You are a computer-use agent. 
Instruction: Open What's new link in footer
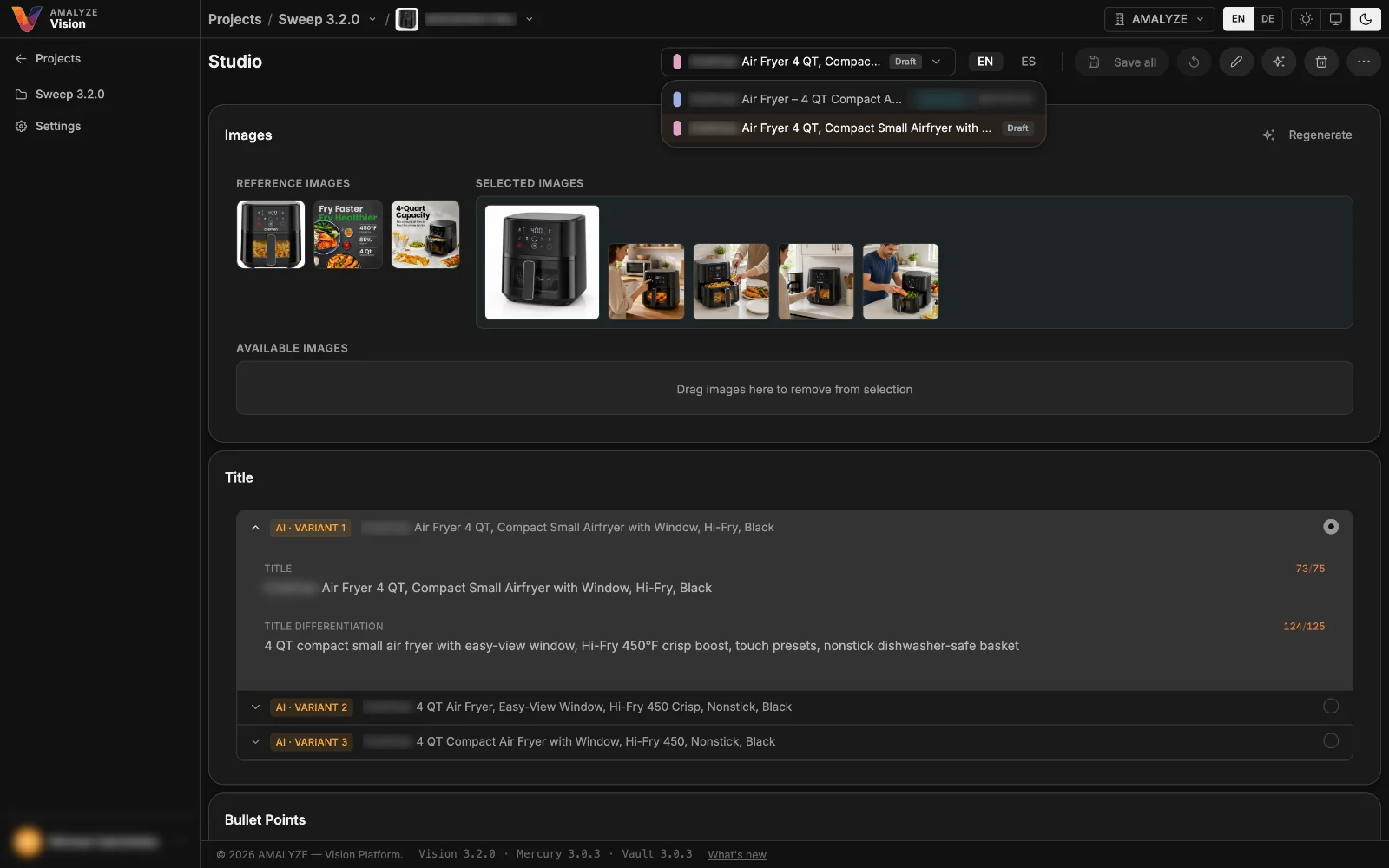coord(737,855)
